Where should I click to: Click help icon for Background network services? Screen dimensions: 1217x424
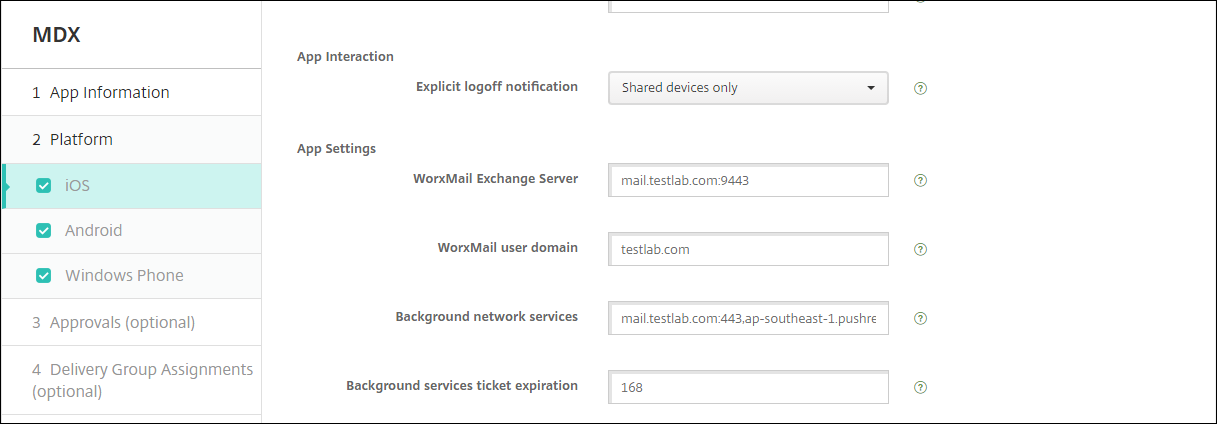pyautogui.click(x=921, y=318)
